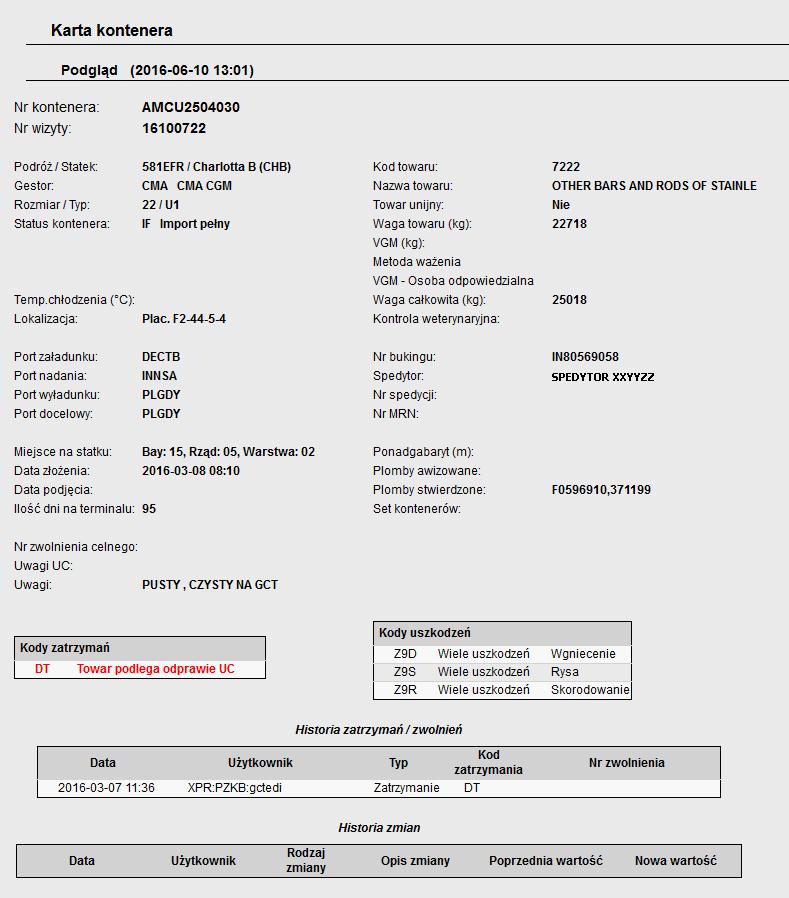Select history date 2016-03-07 11:36

(x=106, y=788)
